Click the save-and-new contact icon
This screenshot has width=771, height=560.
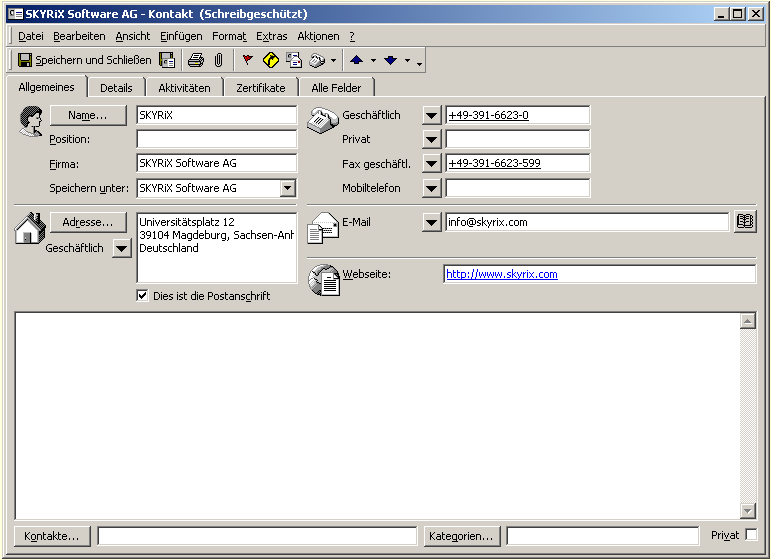click(167, 60)
